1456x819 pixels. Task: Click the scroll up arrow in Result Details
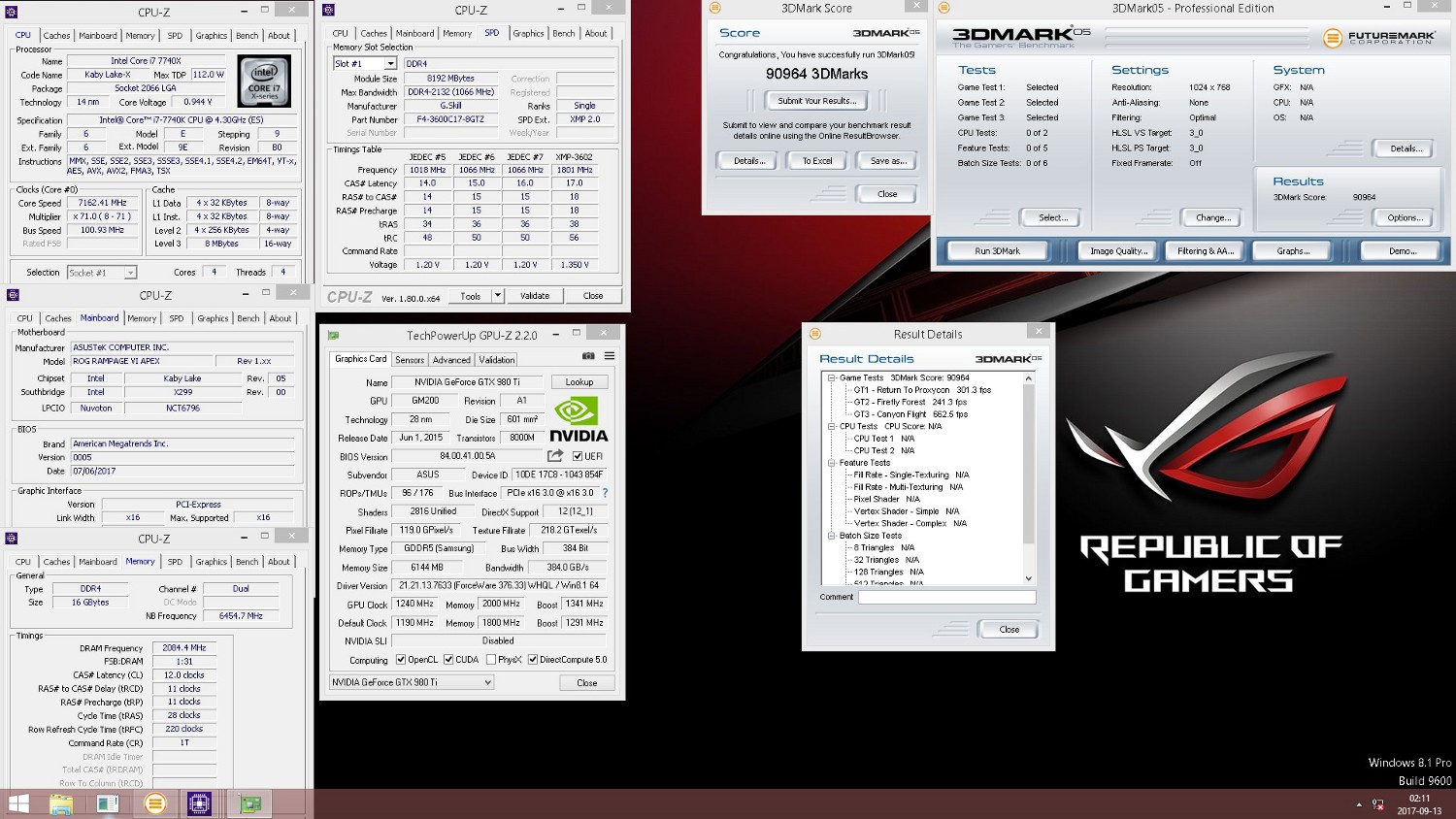coord(1029,378)
